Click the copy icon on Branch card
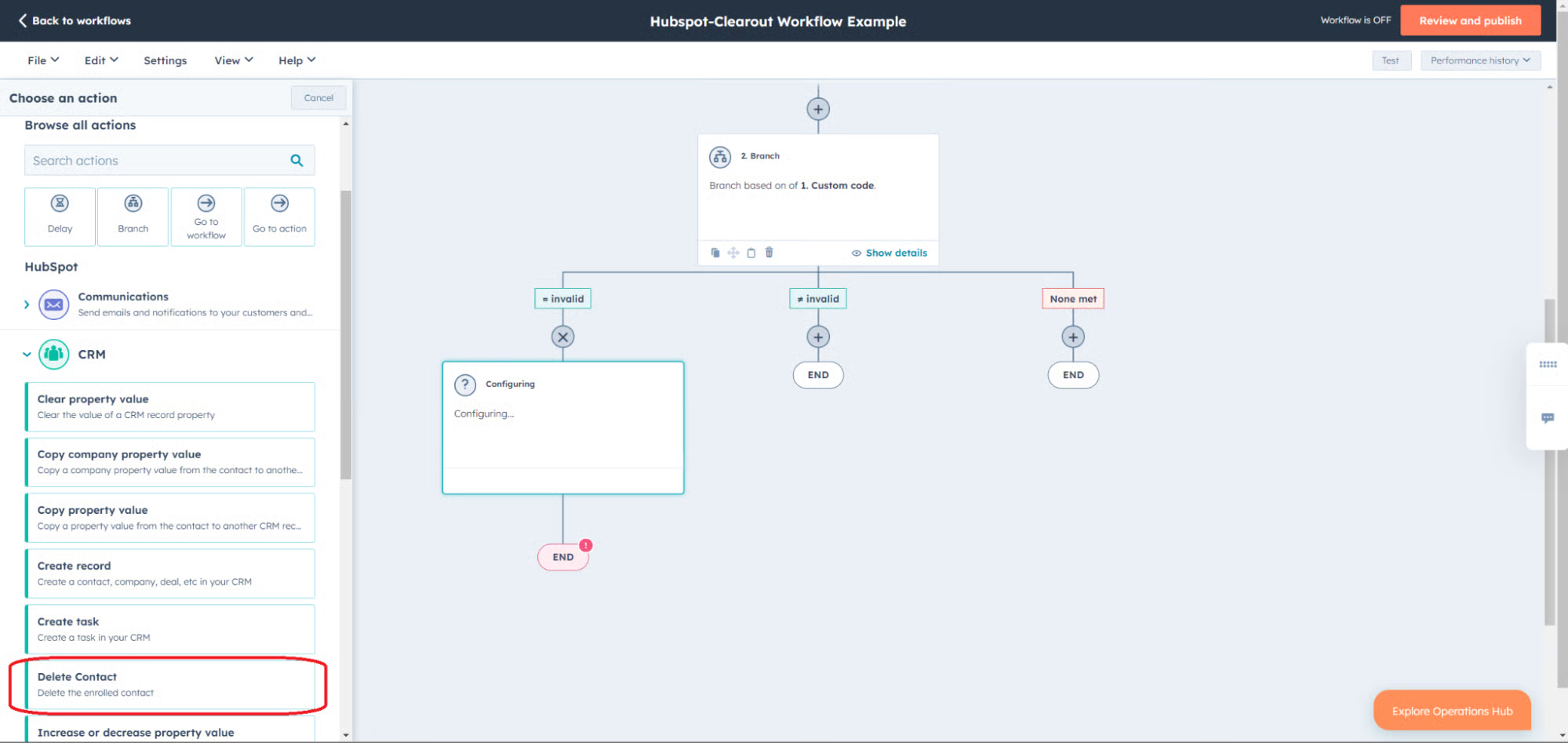1568x743 pixels. [715, 253]
